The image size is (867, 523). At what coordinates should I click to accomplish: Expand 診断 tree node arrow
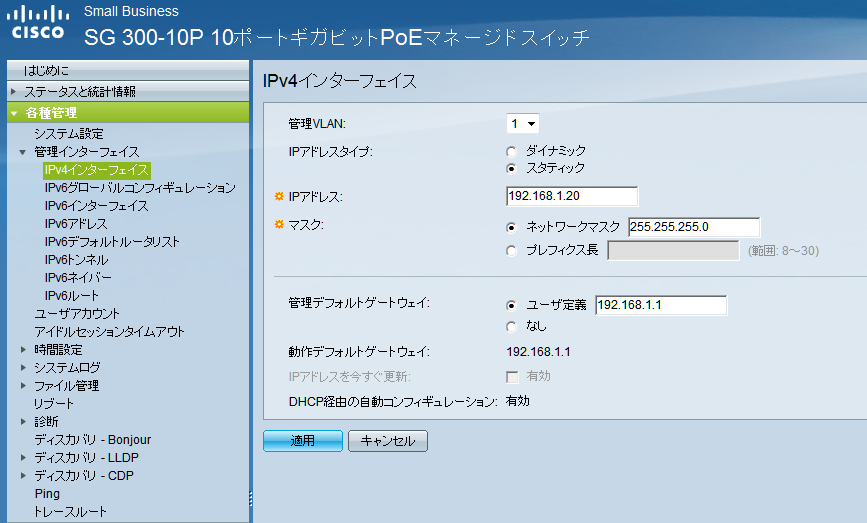pyautogui.click(x=23, y=421)
